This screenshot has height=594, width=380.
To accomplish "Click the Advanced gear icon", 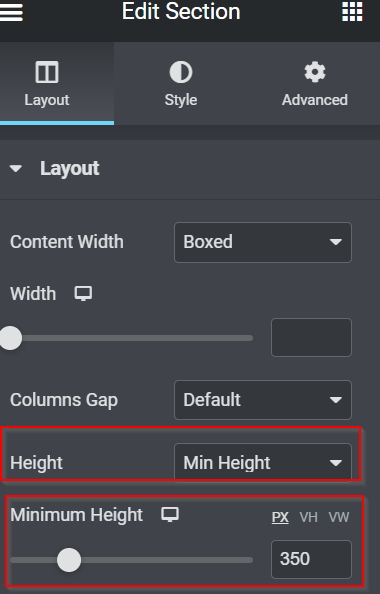I will coord(315,72).
